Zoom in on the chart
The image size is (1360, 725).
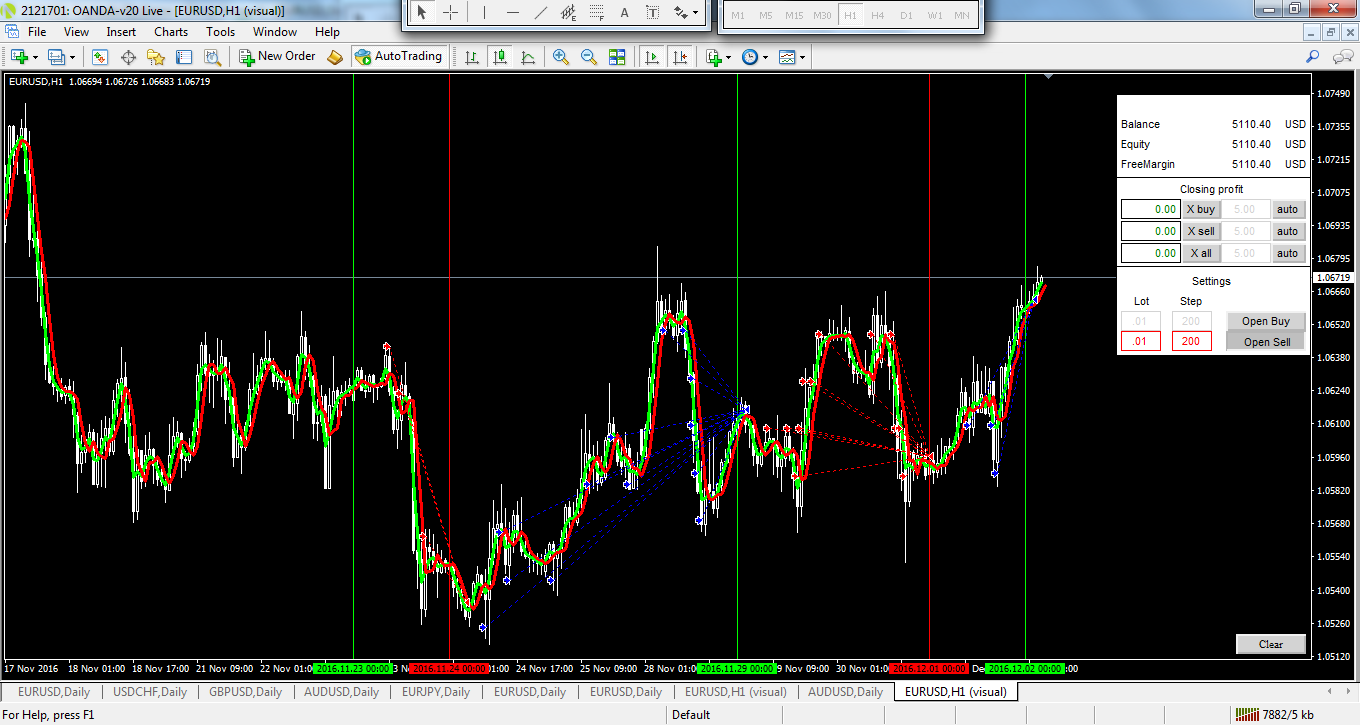561,57
